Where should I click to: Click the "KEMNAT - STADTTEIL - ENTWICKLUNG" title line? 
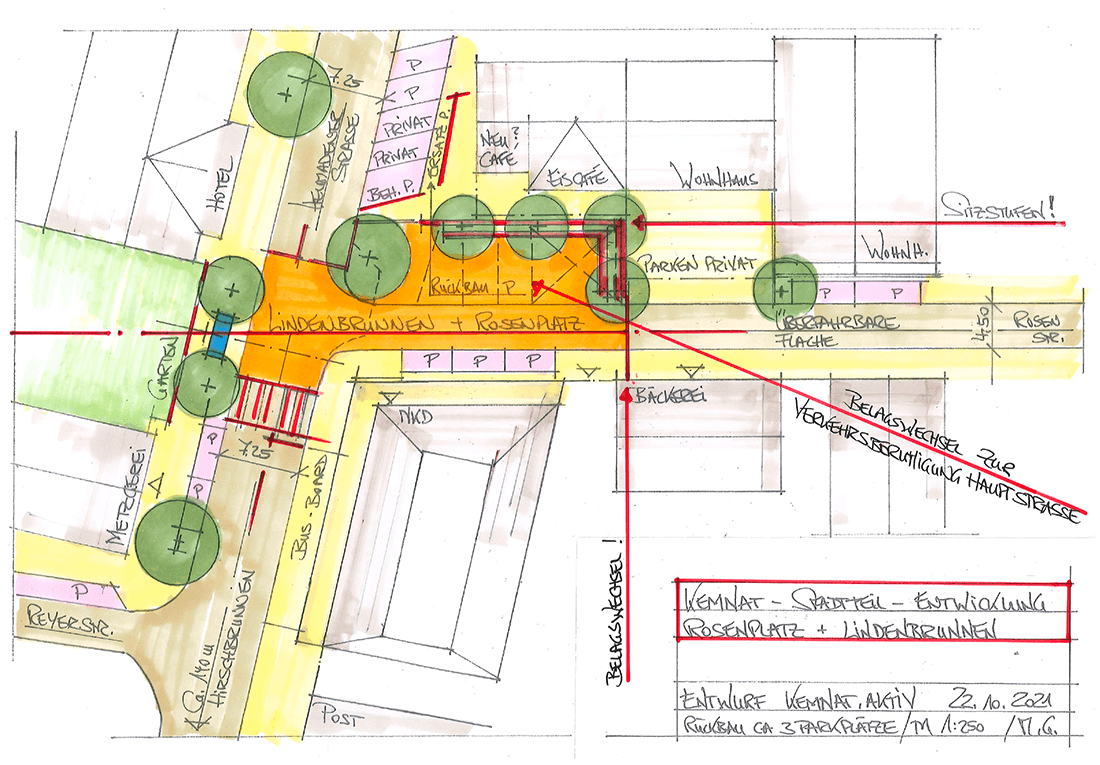pyautogui.click(x=866, y=601)
